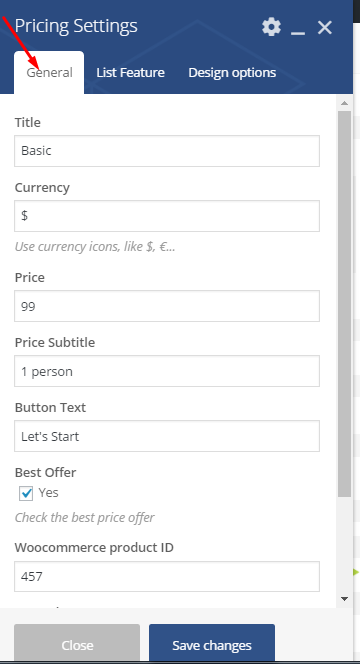Switch to the General tab
The width and height of the screenshot is (360, 664).
click(49, 72)
